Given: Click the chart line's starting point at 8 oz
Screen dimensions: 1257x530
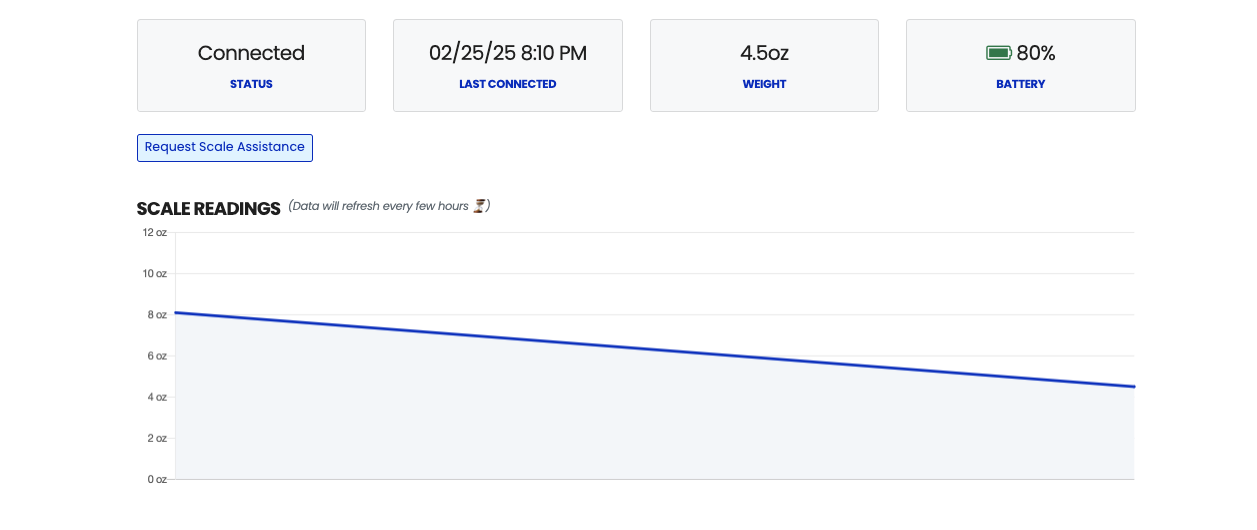Looking at the screenshot, I should click(x=176, y=313).
